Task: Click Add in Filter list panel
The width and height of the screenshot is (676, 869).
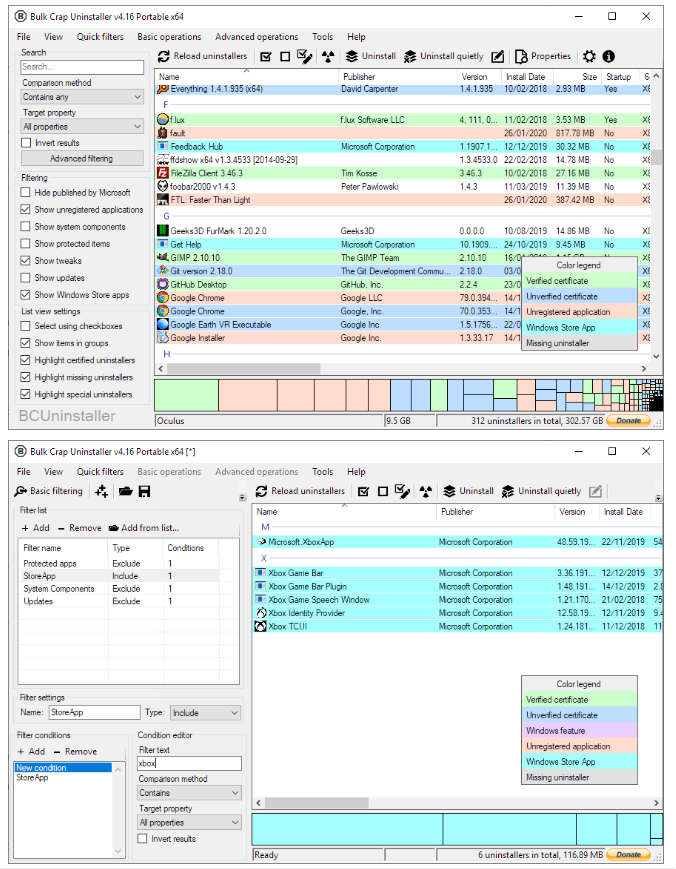Action: click(x=35, y=528)
